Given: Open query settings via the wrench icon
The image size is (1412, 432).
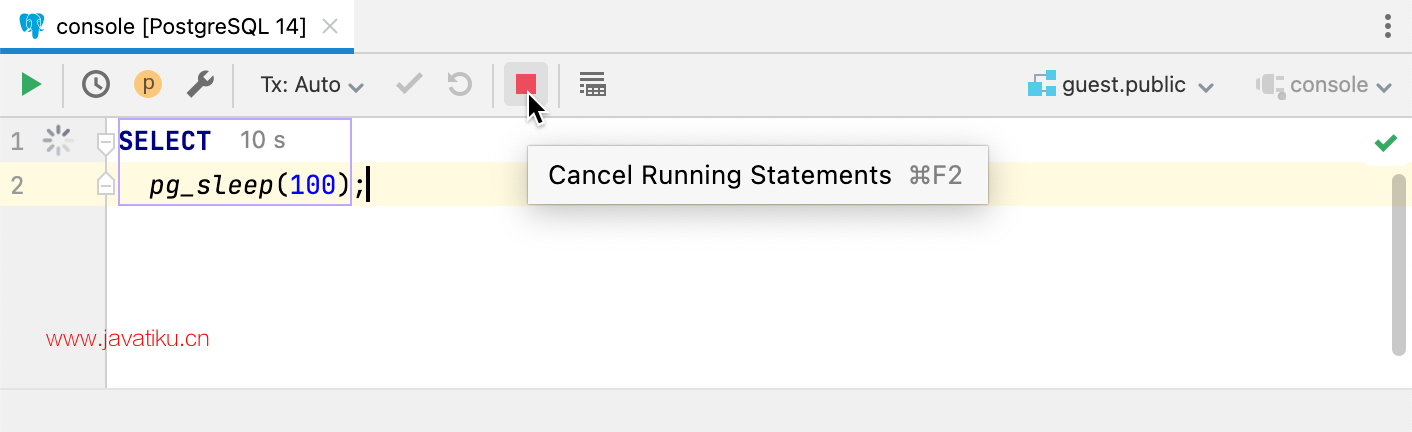Looking at the screenshot, I should [x=200, y=85].
